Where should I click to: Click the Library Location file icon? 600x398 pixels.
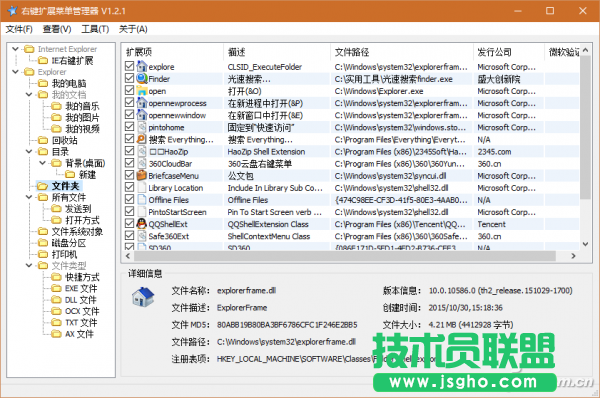coord(142,188)
